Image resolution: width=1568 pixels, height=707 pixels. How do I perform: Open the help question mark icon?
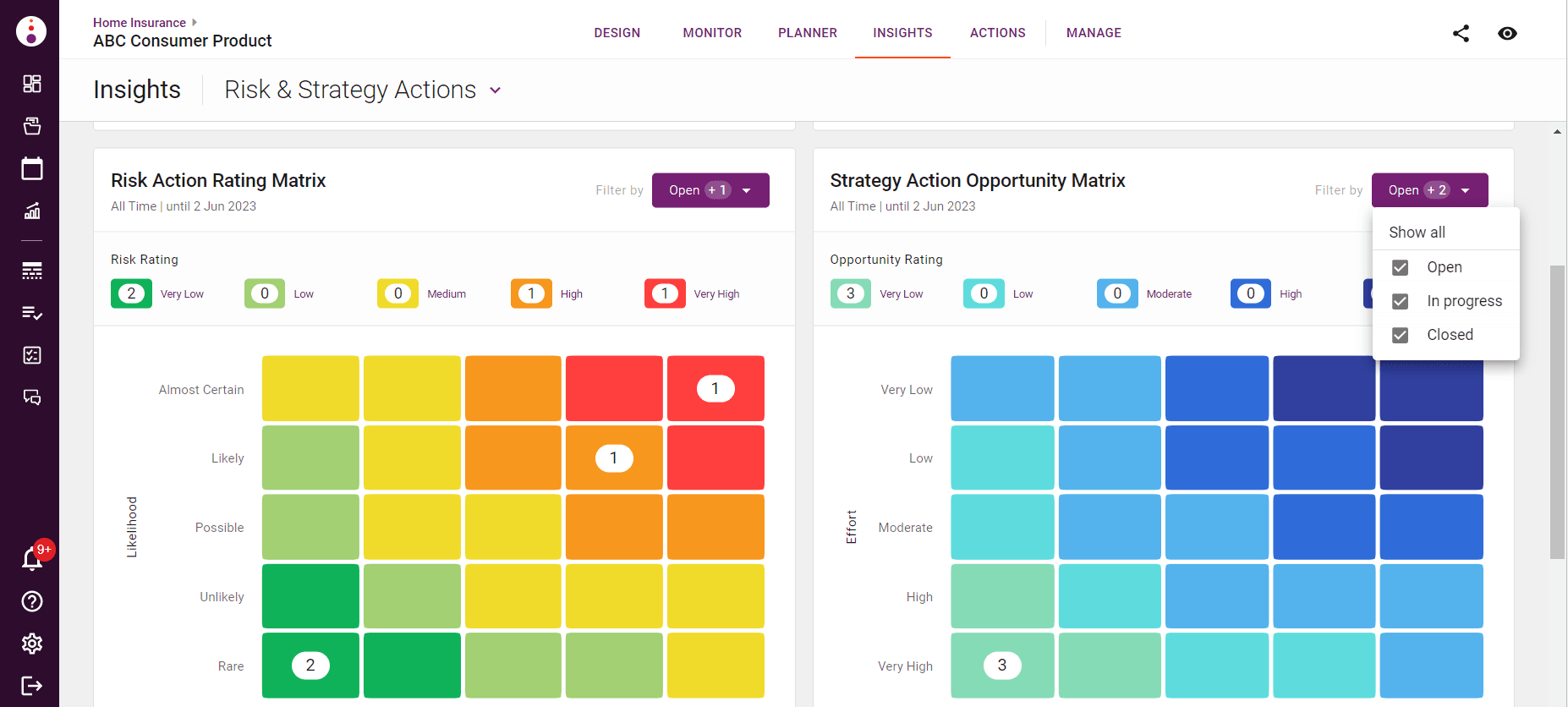(32, 601)
